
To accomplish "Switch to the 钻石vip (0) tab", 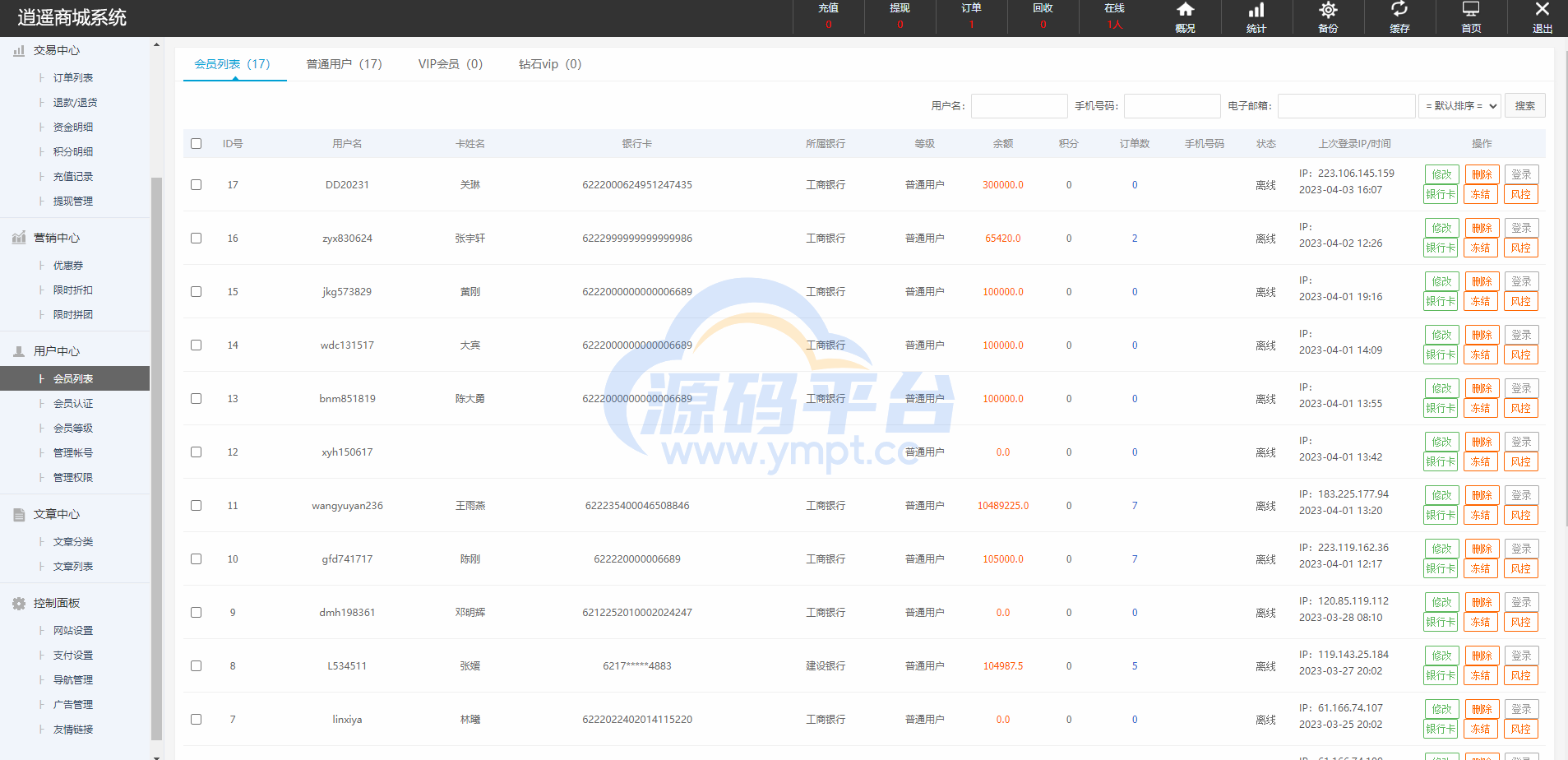I will (550, 64).
